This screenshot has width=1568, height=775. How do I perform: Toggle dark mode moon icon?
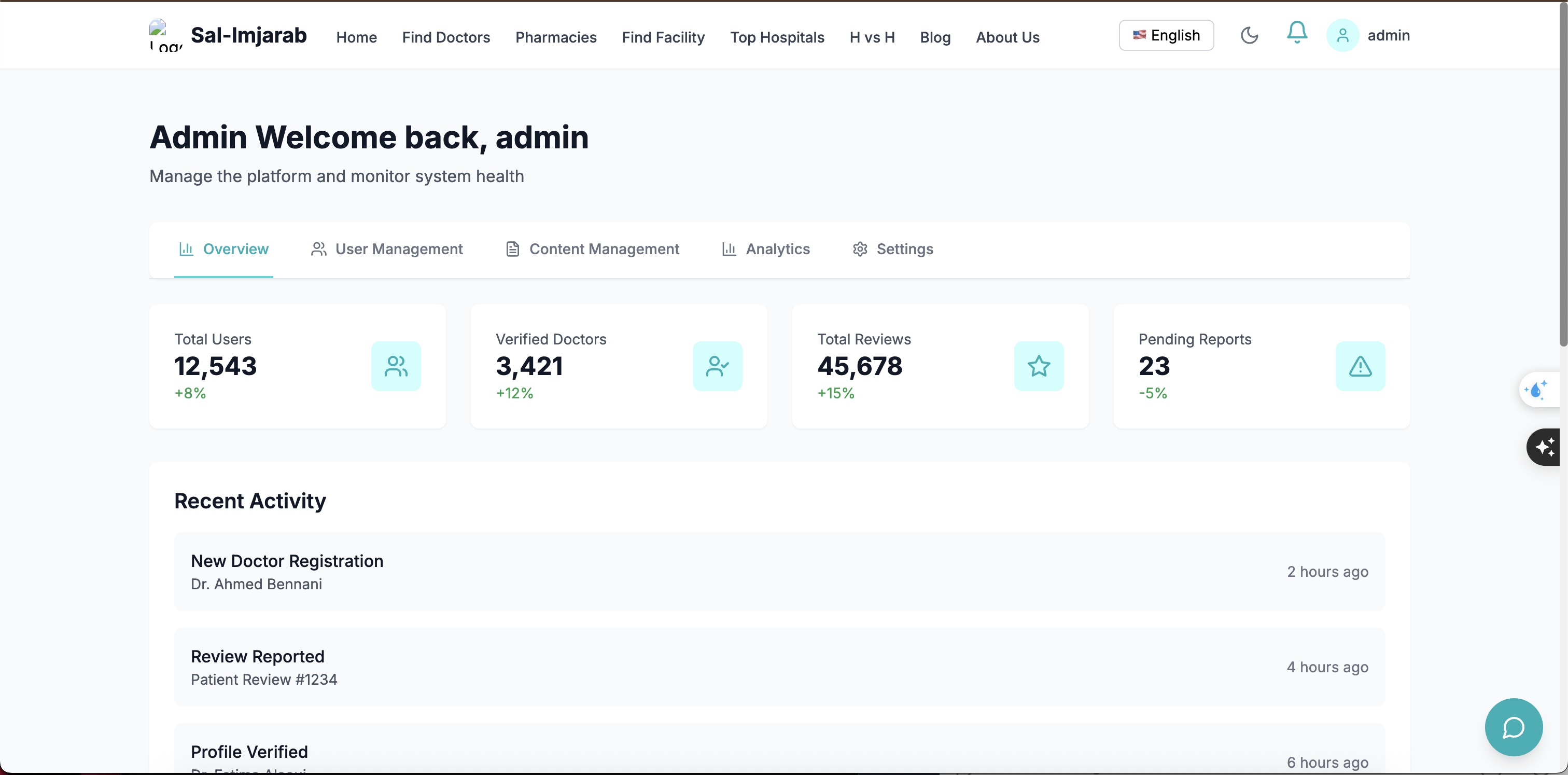(1249, 35)
